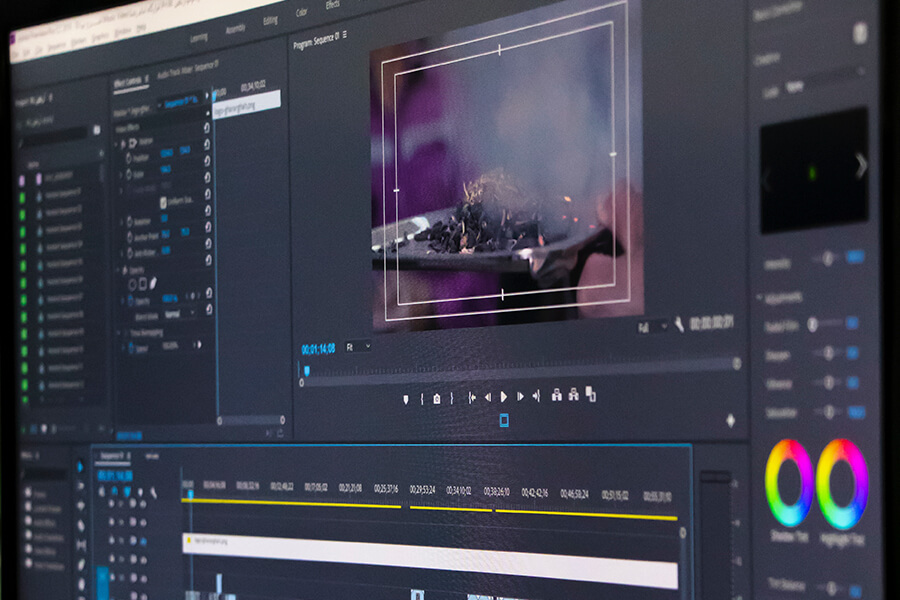Expand the Scale property triangle
Viewport: 900px width, 600px height.
coord(121,175)
